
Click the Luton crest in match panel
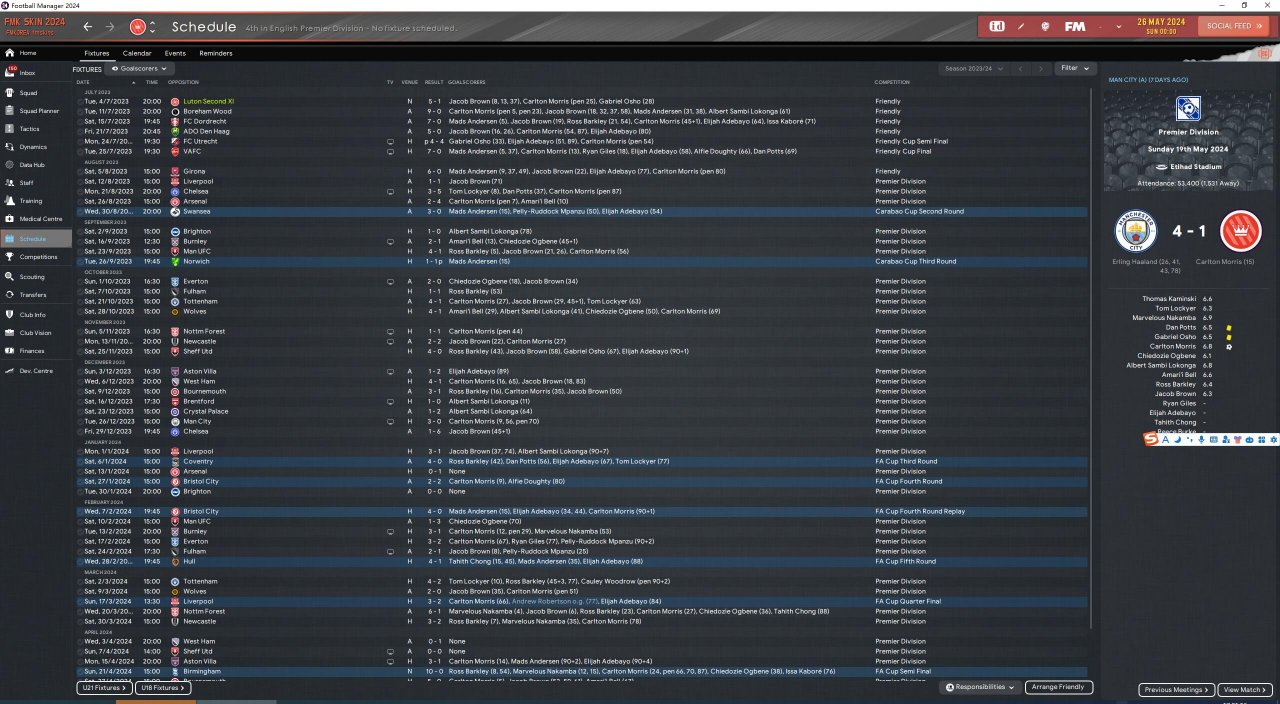1241,232
